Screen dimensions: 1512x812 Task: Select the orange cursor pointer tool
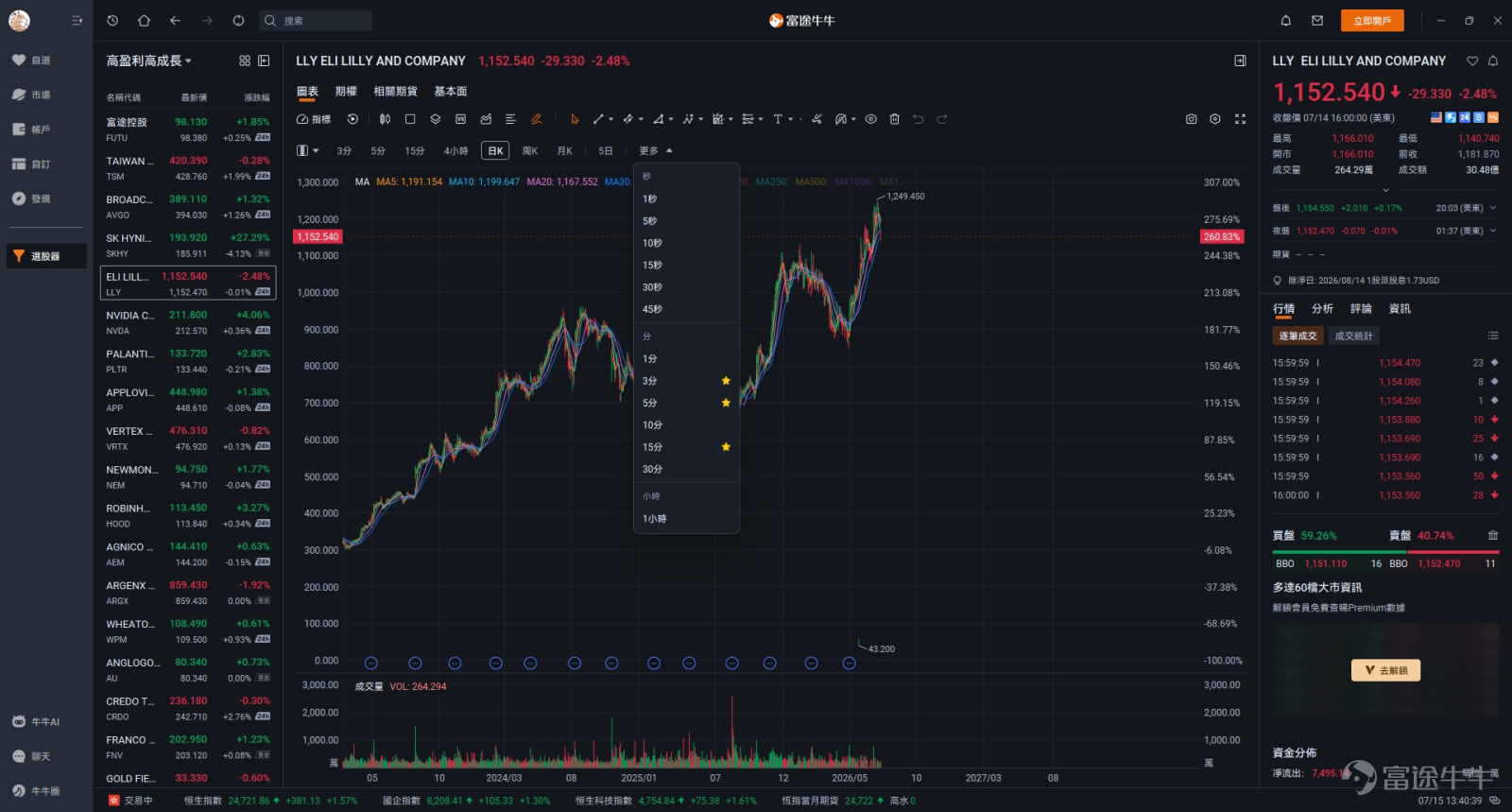point(575,119)
